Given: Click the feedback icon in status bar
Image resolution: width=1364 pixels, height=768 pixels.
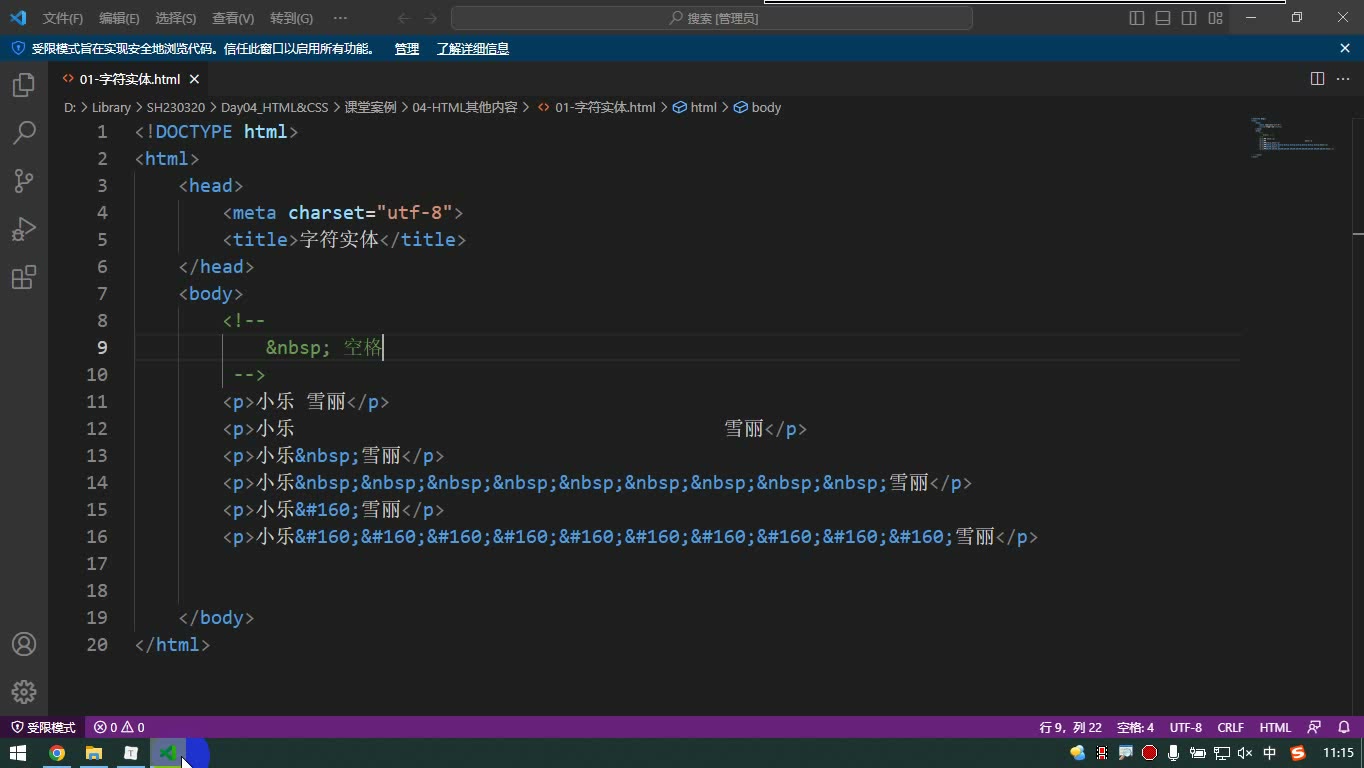Looking at the screenshot, I should coord(1315,727).
